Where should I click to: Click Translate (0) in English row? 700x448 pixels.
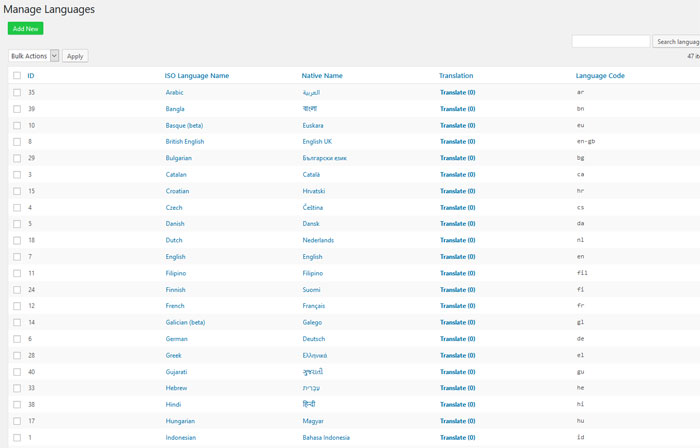458,257
